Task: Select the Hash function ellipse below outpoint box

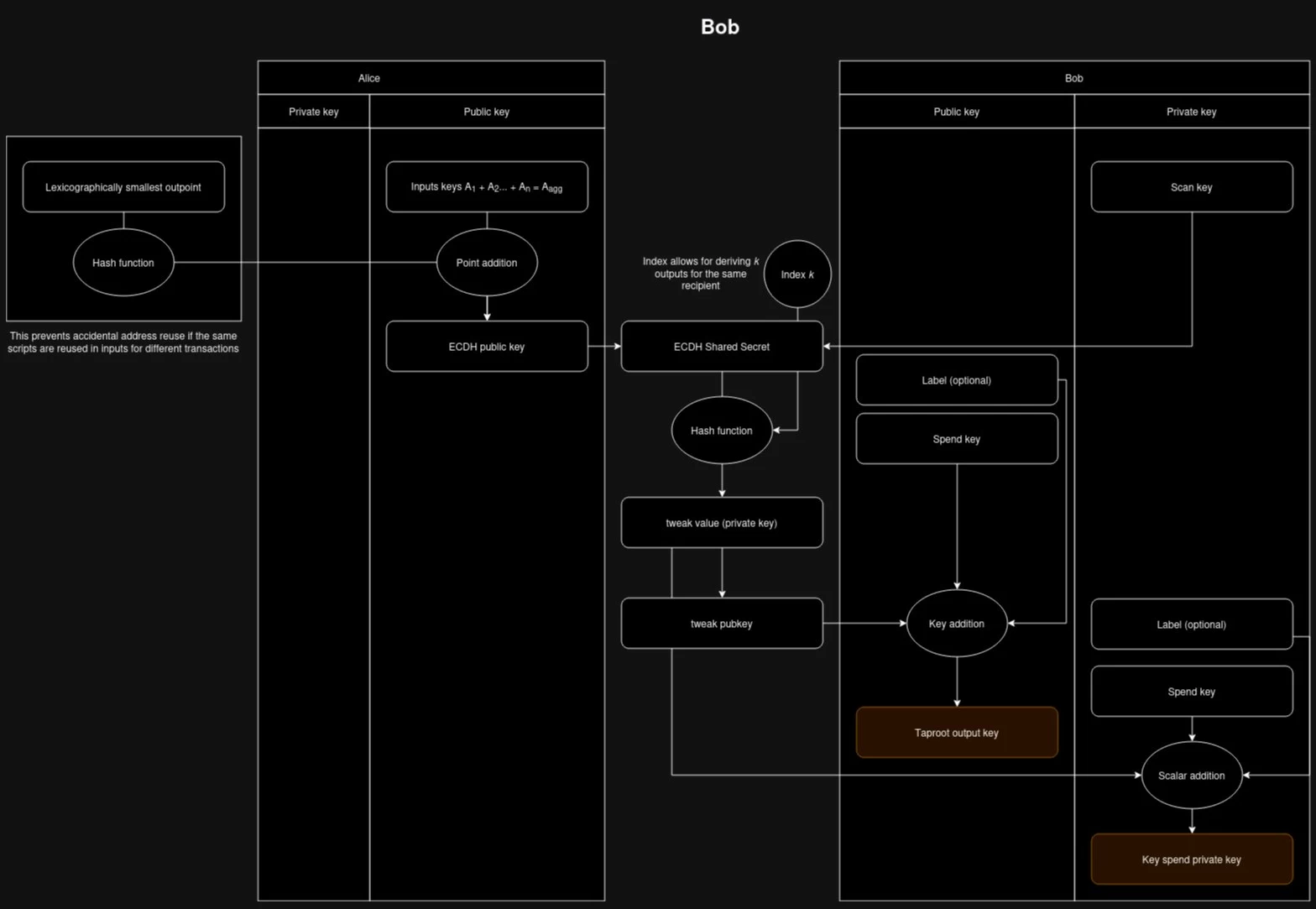Action: [x=123, y=263]
